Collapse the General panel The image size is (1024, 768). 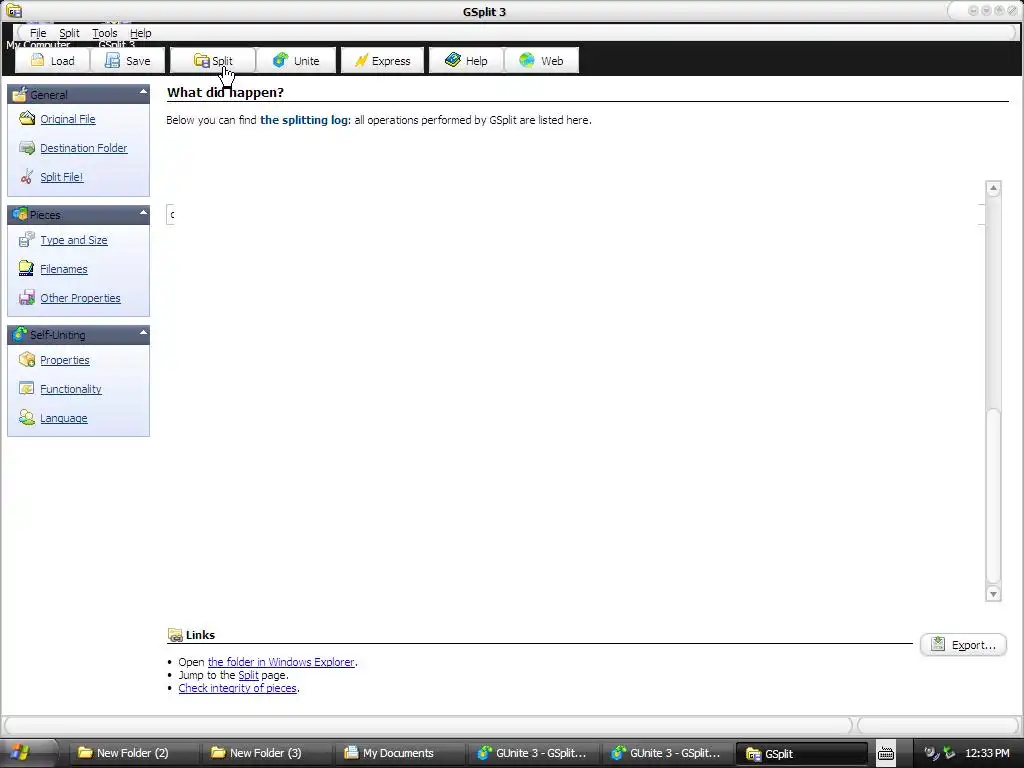coord(143,92)
